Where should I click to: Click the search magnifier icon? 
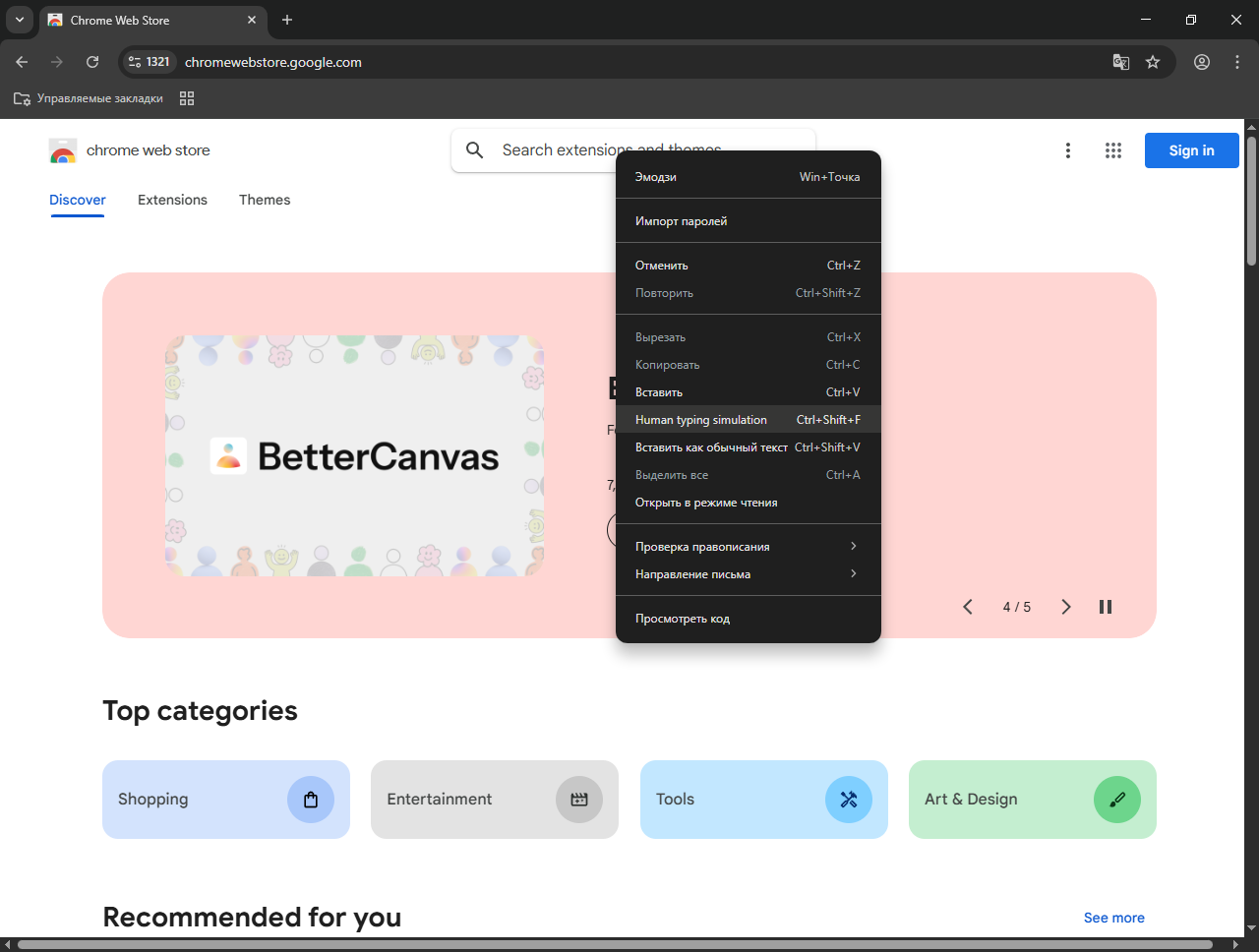(x=475, y=150)
